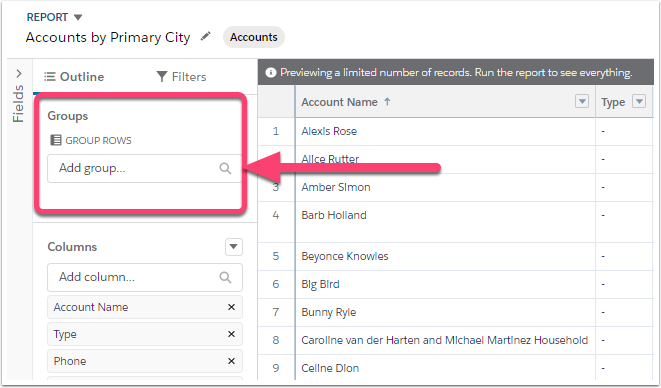Screen dimensions: 661x388
Task: Click the search icon in Add group field
Action: tap(225, 169)
